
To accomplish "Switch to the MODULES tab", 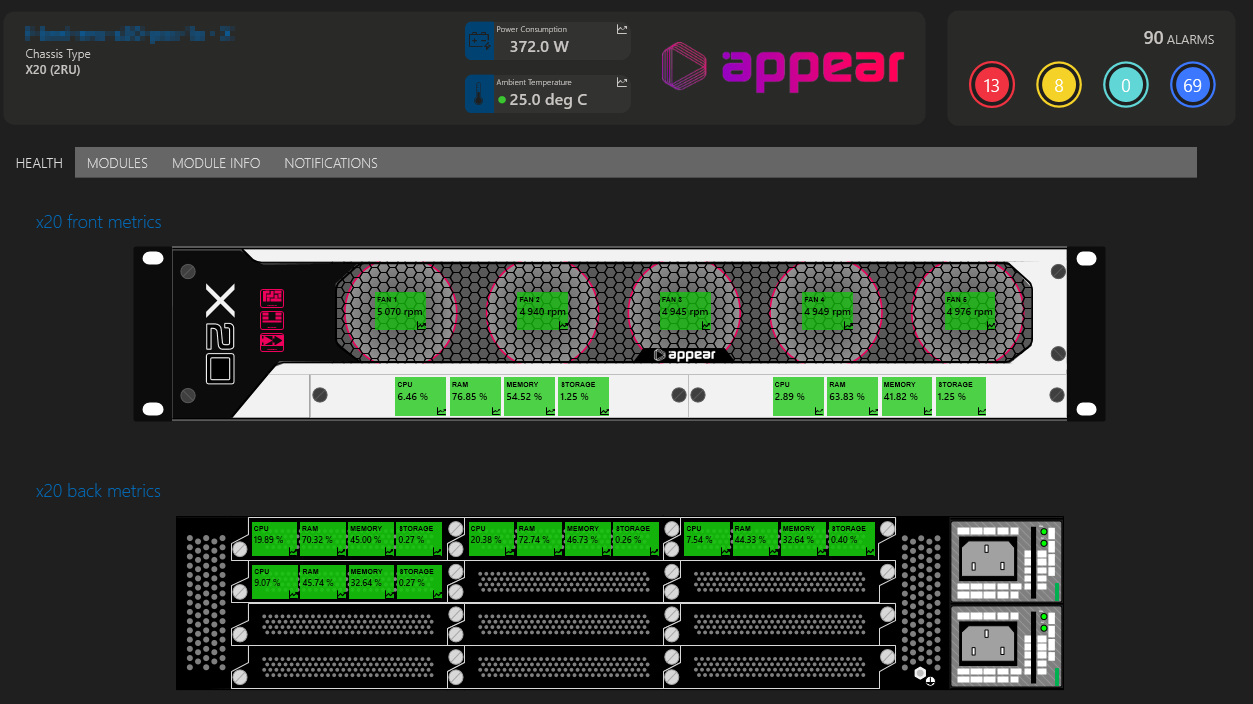I will pyautogui.click(x=117, y=163).
